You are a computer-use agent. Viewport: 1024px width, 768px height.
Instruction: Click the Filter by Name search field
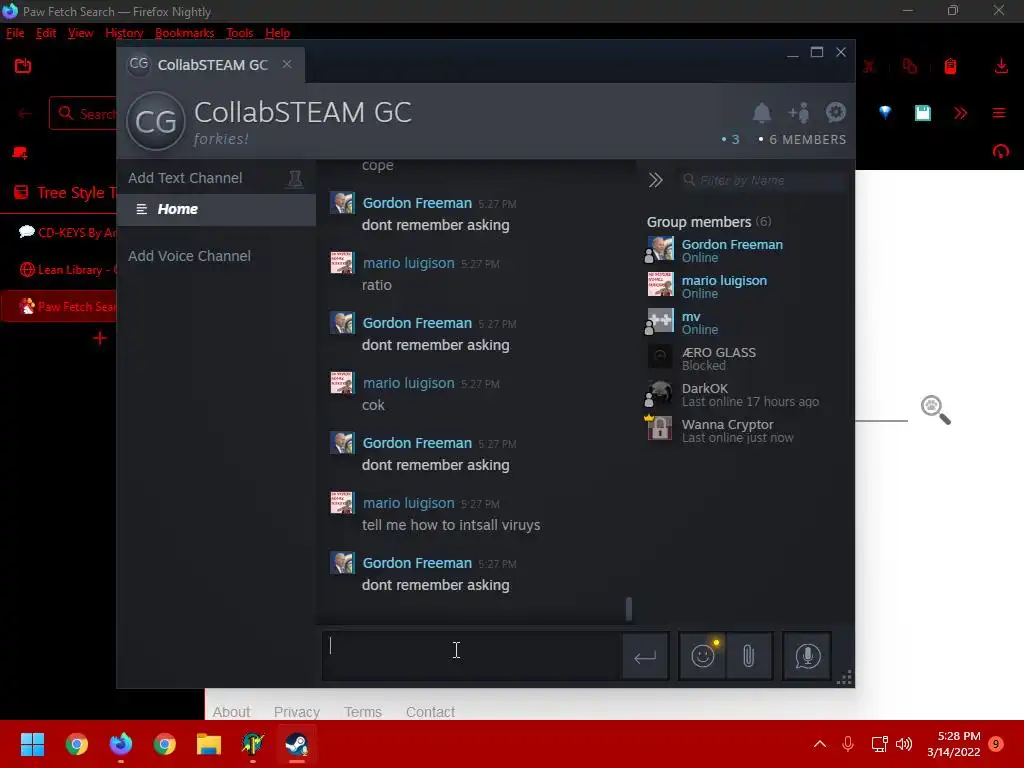point(763,180)
